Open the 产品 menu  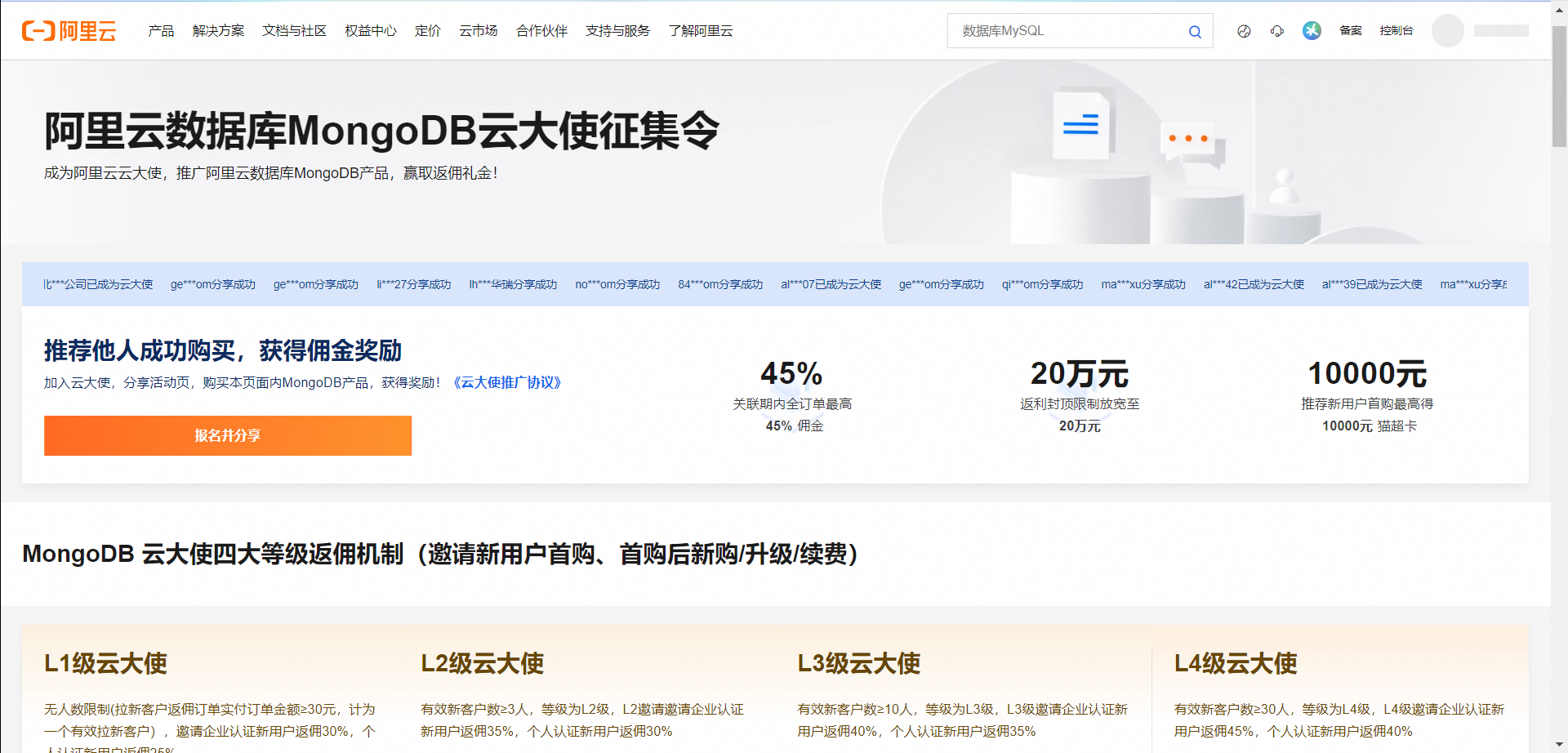point(161,31)
